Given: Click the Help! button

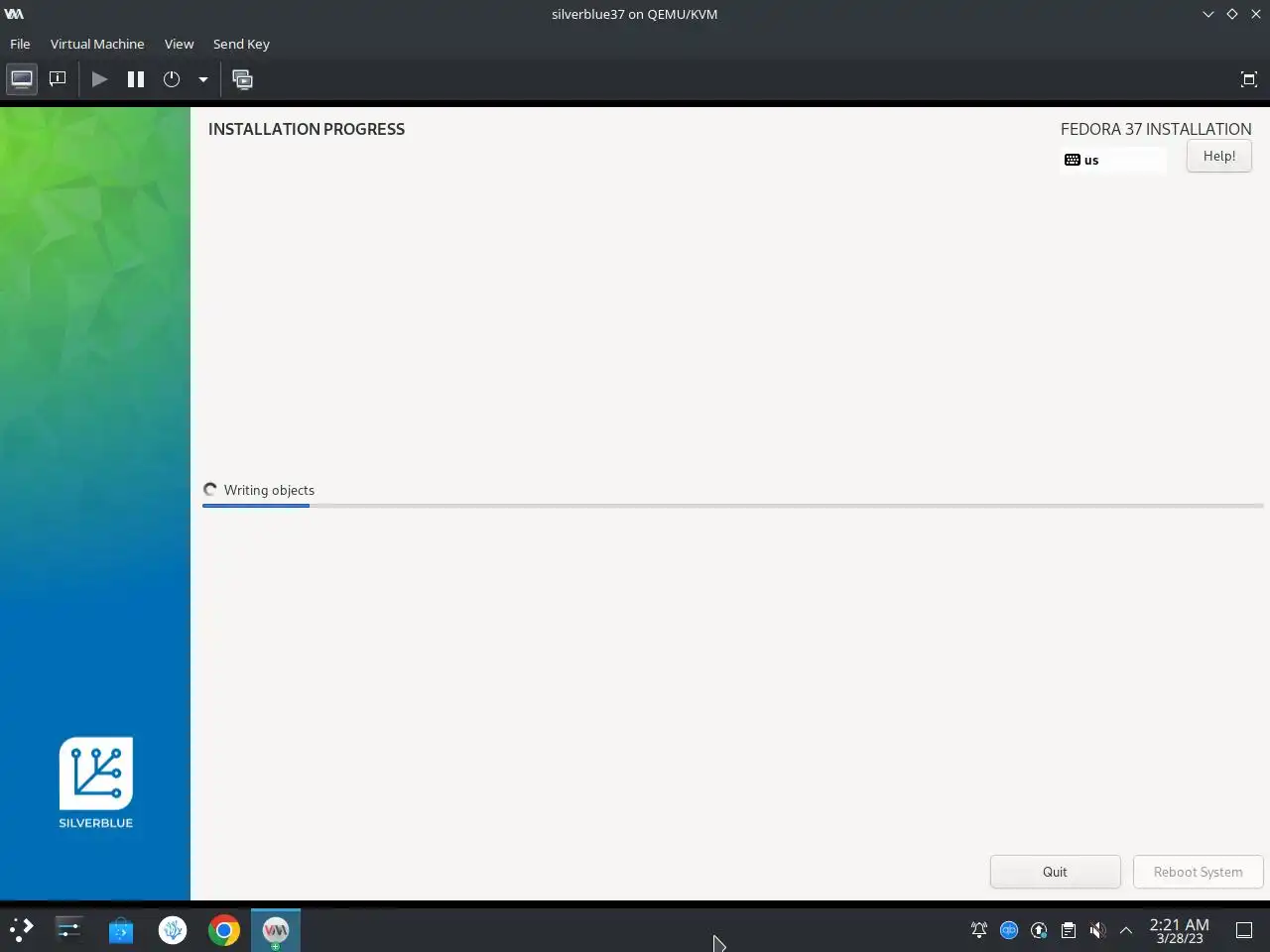Looking at the screenshot, I should point(1219,156).
